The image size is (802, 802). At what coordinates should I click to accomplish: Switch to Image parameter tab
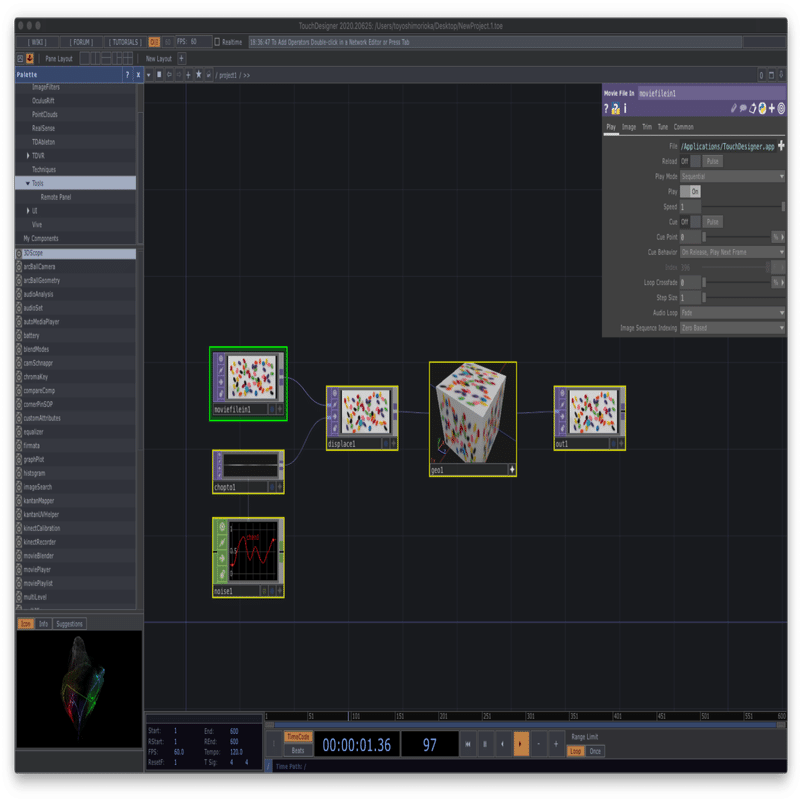[629, 127]
